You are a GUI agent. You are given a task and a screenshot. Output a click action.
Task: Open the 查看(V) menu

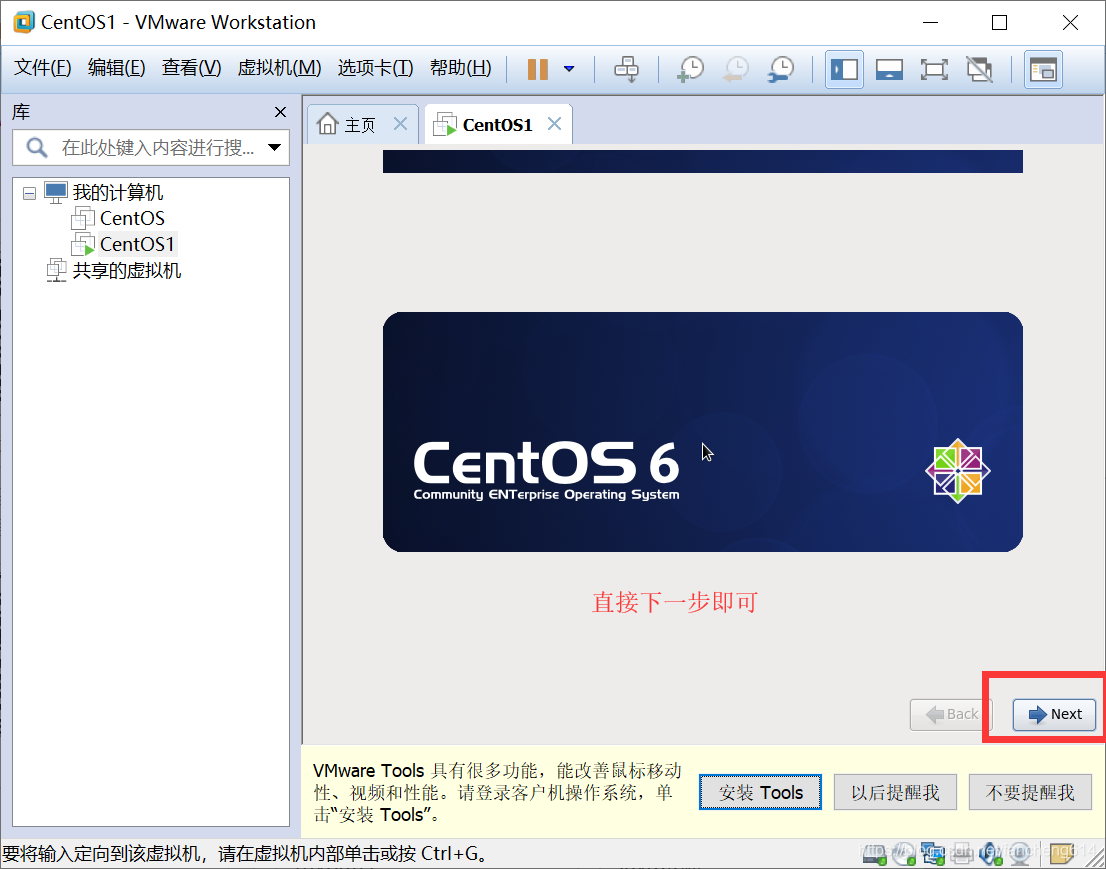(x=191, y=68)
